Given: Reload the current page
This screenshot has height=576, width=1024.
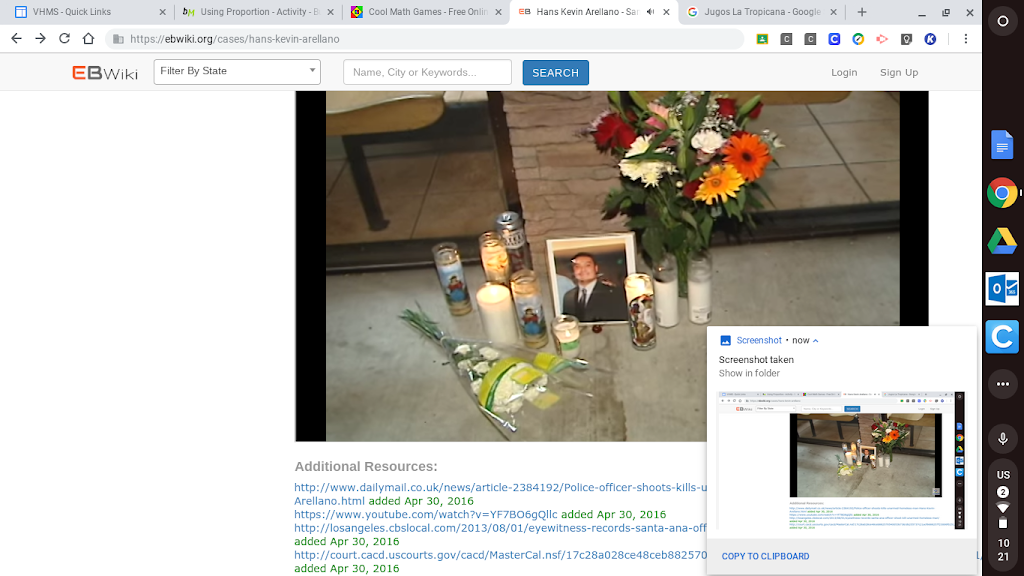Looking at the screenshot, I should point(64,39).
